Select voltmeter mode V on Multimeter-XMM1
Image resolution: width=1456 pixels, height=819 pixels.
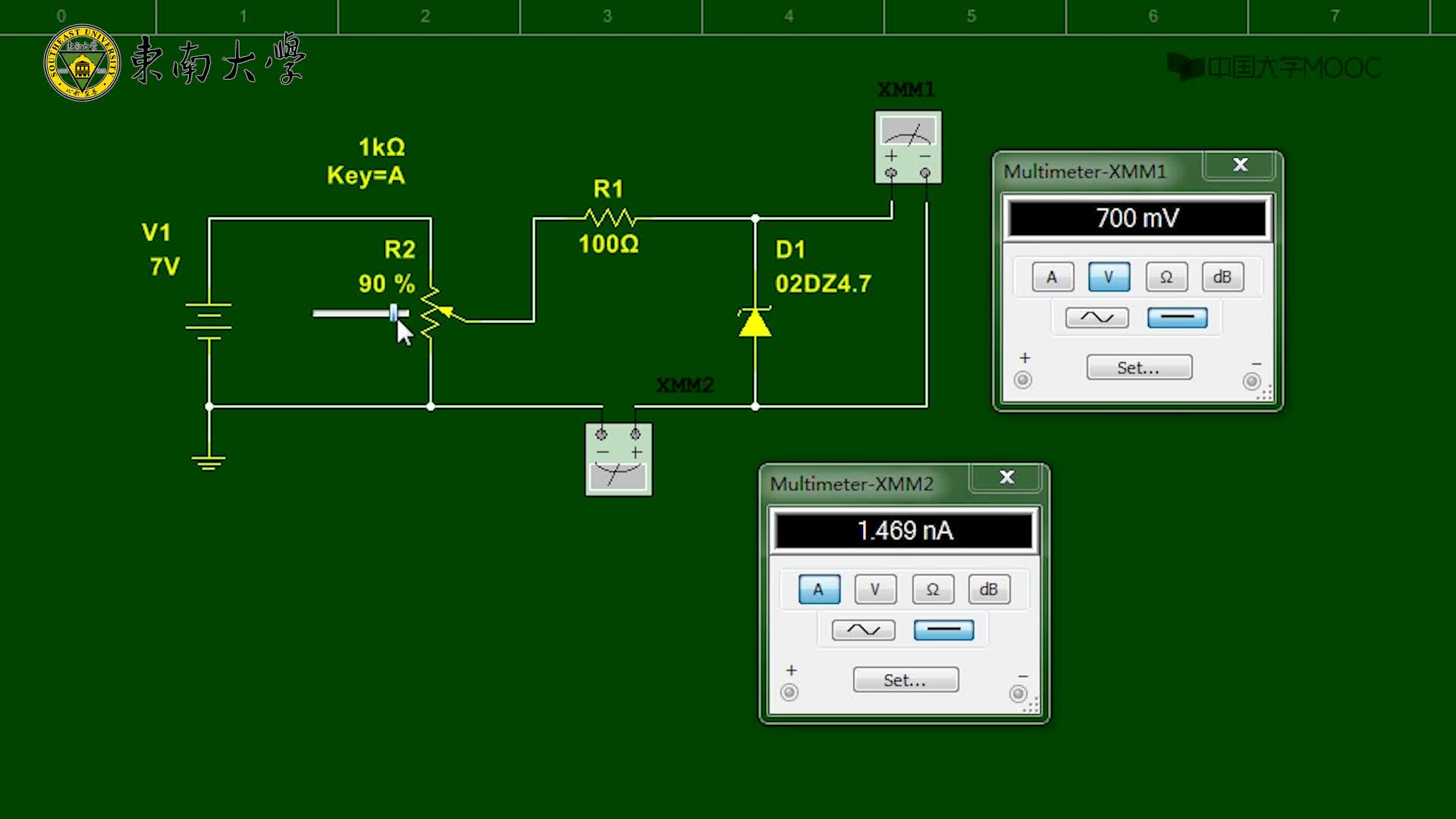tap(1109, 277)
